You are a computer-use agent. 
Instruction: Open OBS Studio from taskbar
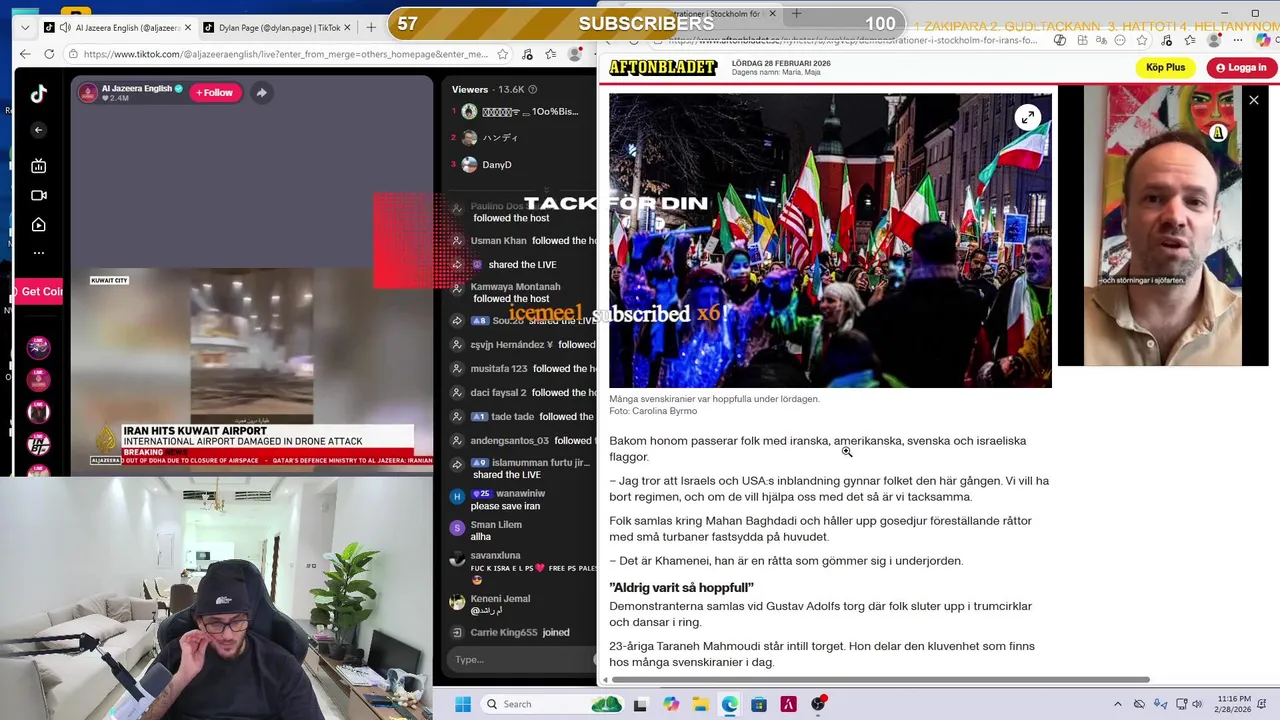click(x=818, y=704)
